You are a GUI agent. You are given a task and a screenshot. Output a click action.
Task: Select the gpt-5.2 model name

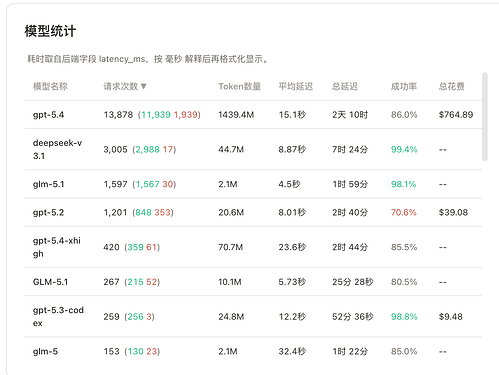tap(48, 212)
